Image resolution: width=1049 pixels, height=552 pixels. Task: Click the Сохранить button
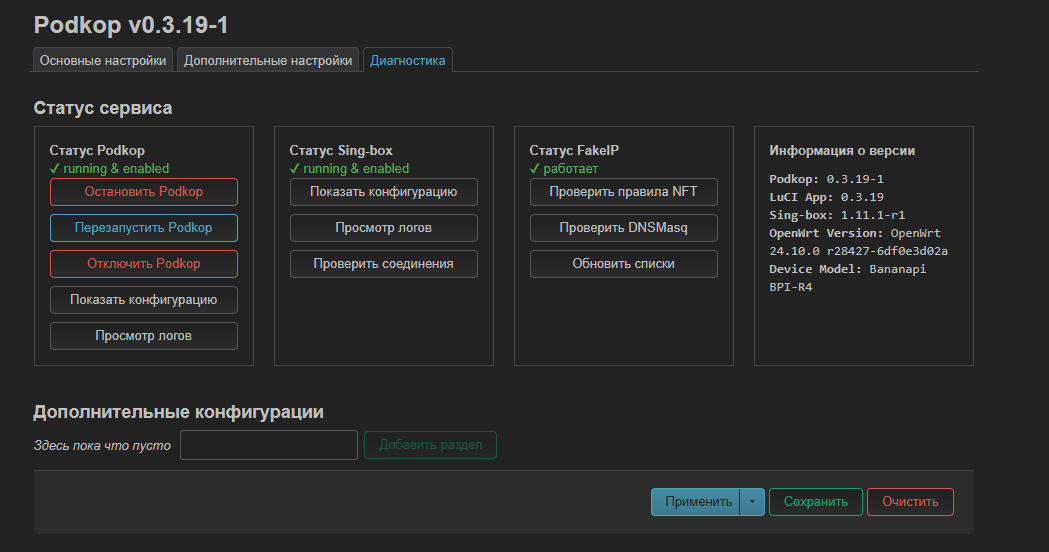(x=816, y=502)
